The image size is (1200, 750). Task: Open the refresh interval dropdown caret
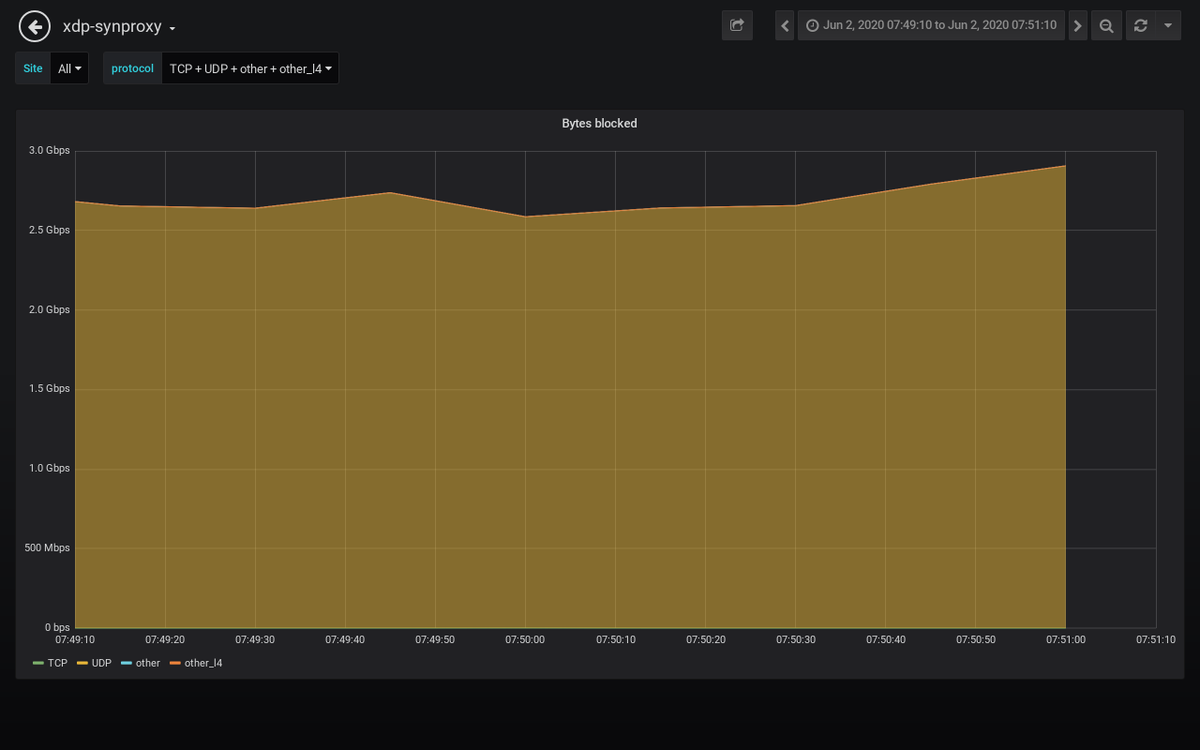coord(1168,25)
